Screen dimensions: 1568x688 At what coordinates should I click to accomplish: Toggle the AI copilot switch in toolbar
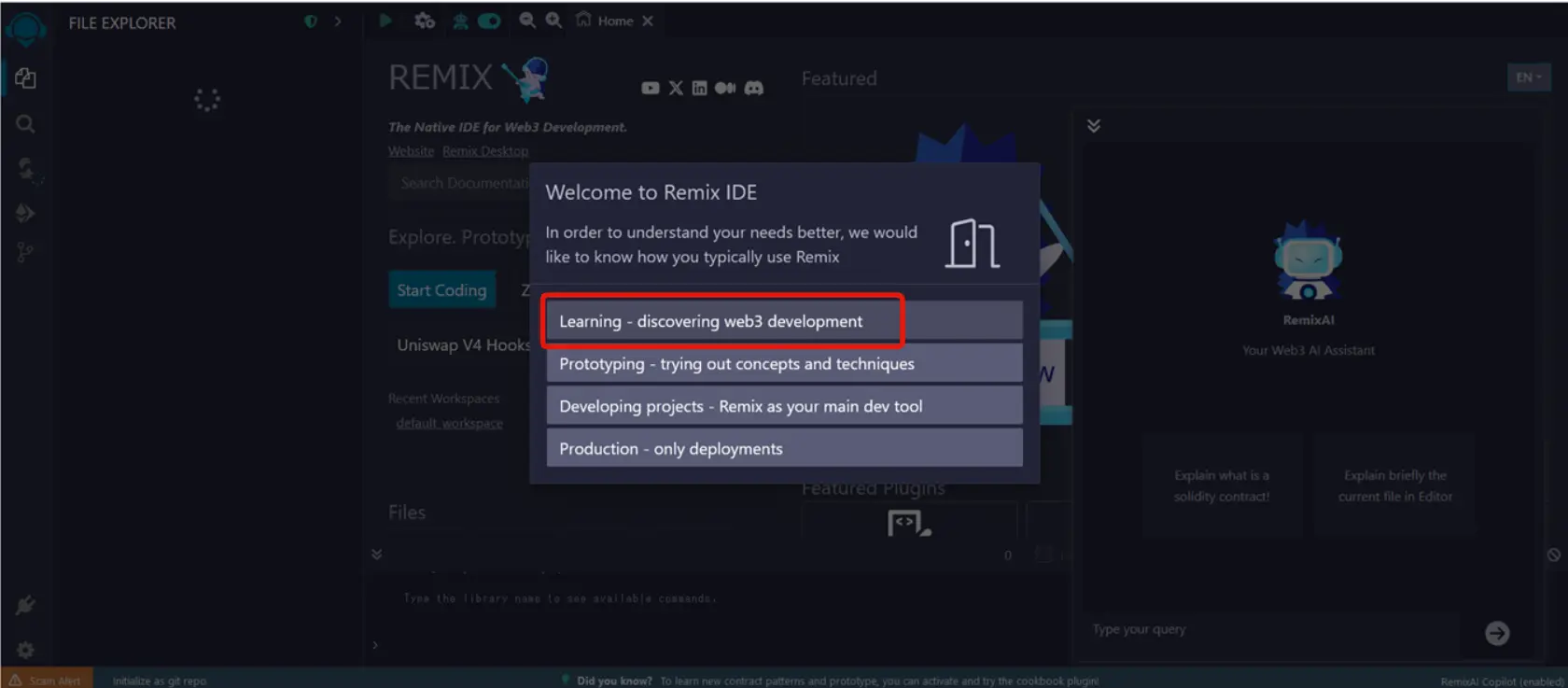(489, 21)
